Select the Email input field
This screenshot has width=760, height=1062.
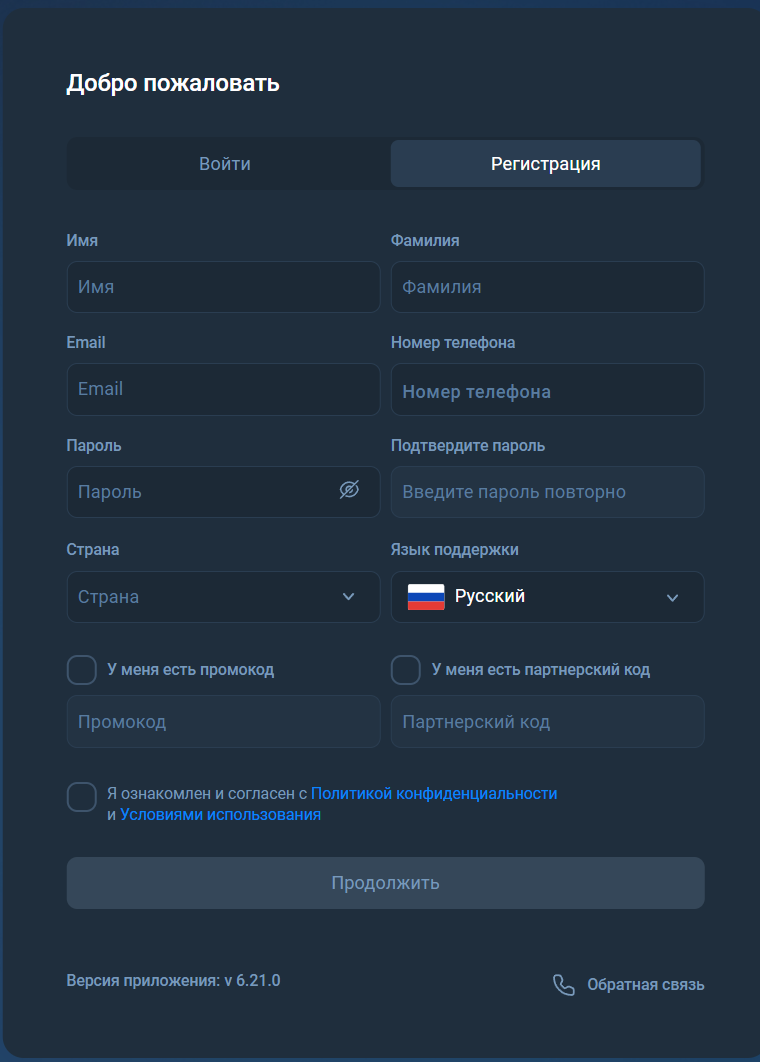[223, 389]
